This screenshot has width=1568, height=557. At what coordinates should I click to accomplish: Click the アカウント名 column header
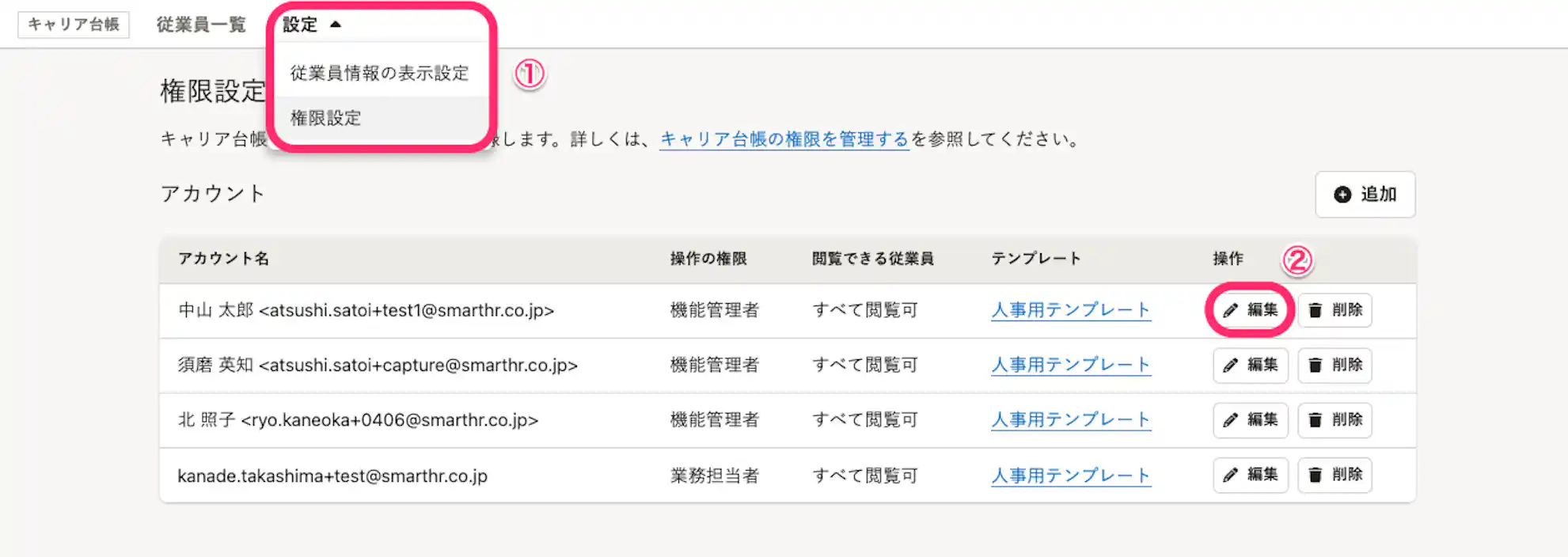[x=223, y=259]
